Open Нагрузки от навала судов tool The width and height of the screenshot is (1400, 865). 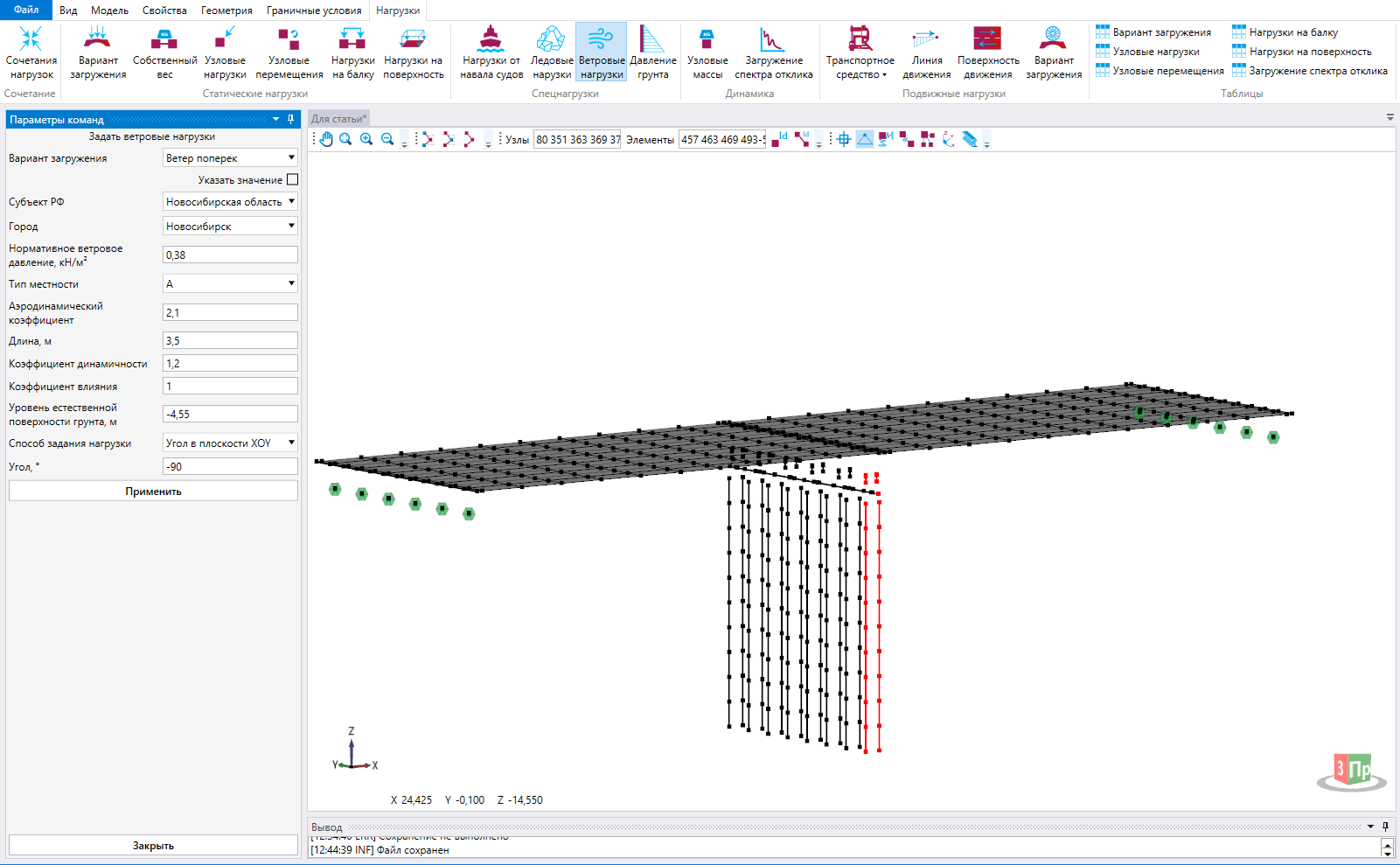coord(491,52)
